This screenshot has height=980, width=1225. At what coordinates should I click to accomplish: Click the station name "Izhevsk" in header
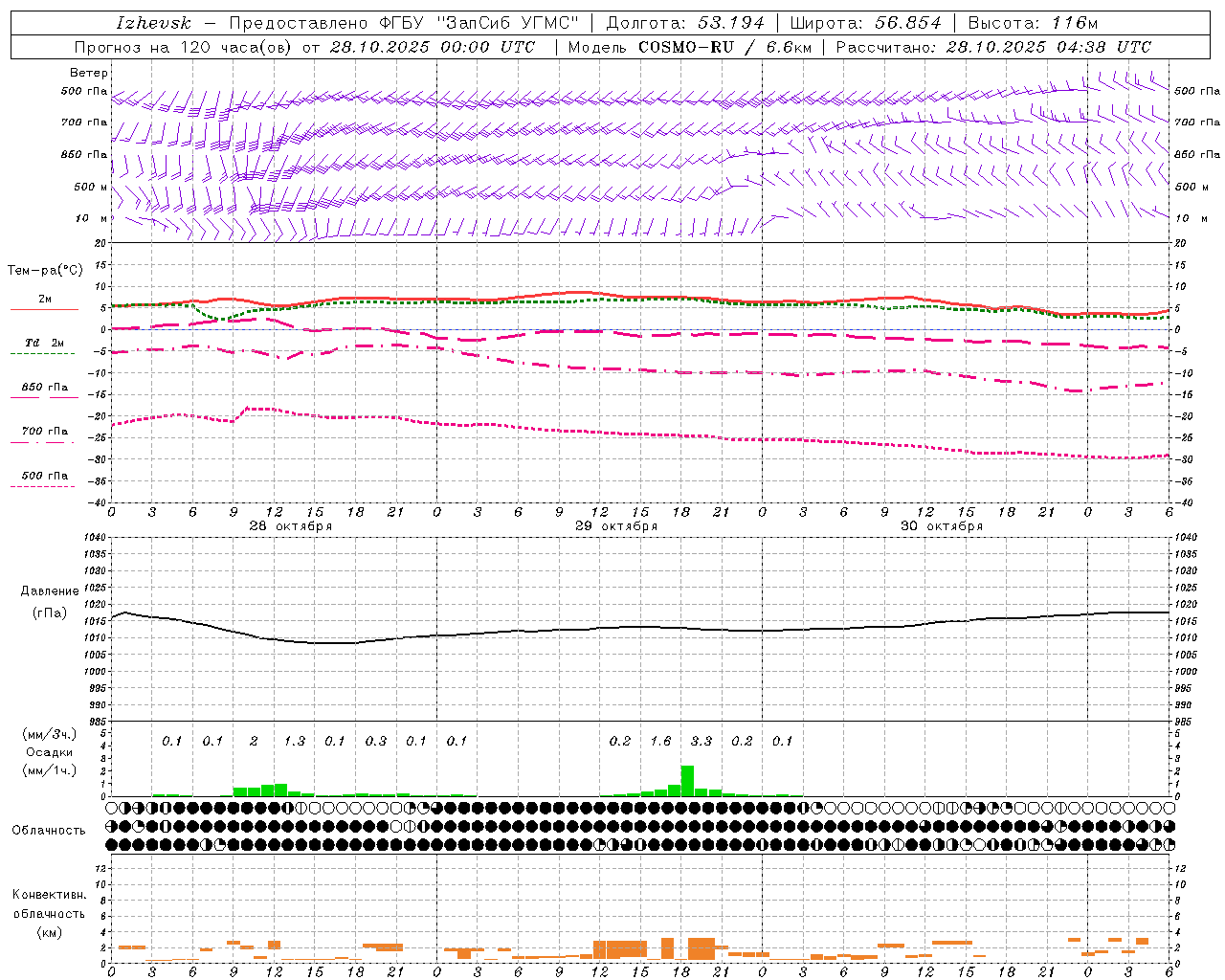point(153,23)
